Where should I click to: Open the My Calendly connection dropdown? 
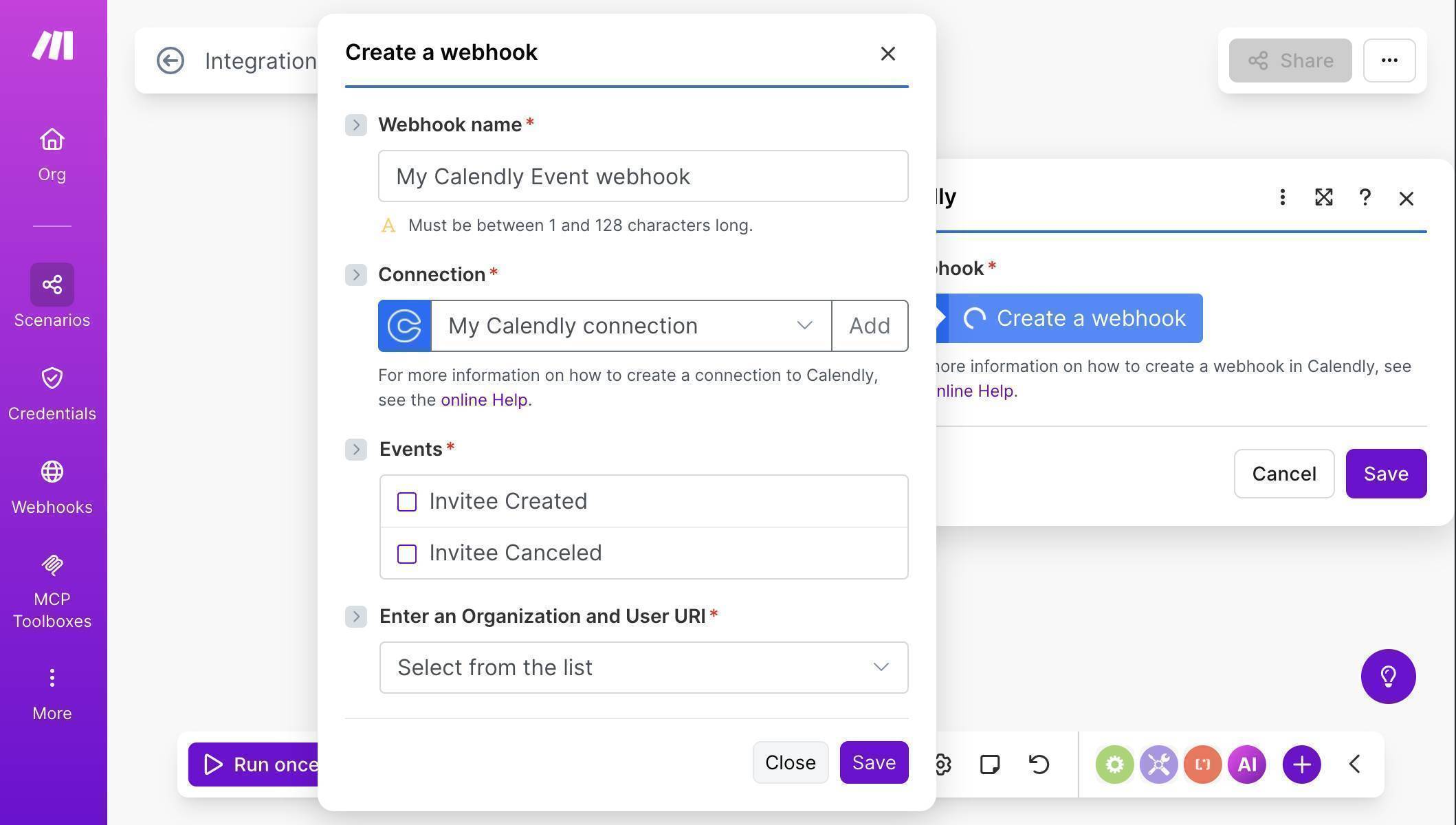(x=804, y=325)
